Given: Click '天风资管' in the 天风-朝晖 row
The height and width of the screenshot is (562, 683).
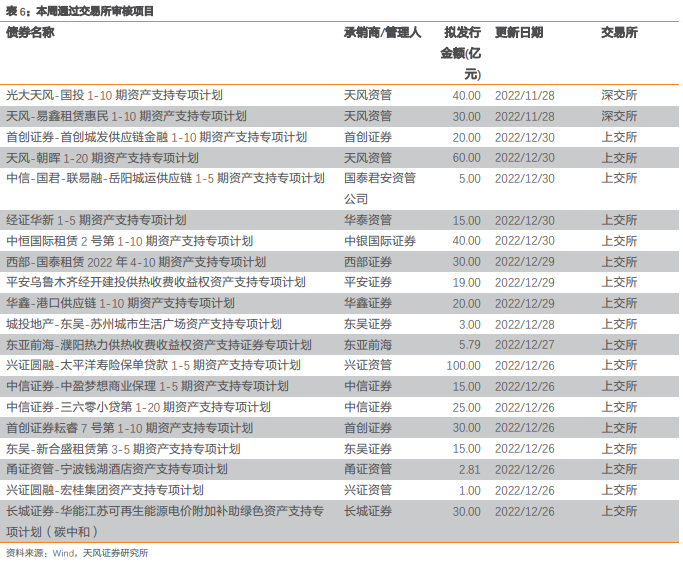Looking at the screenshot, I should tap(368, 158).
